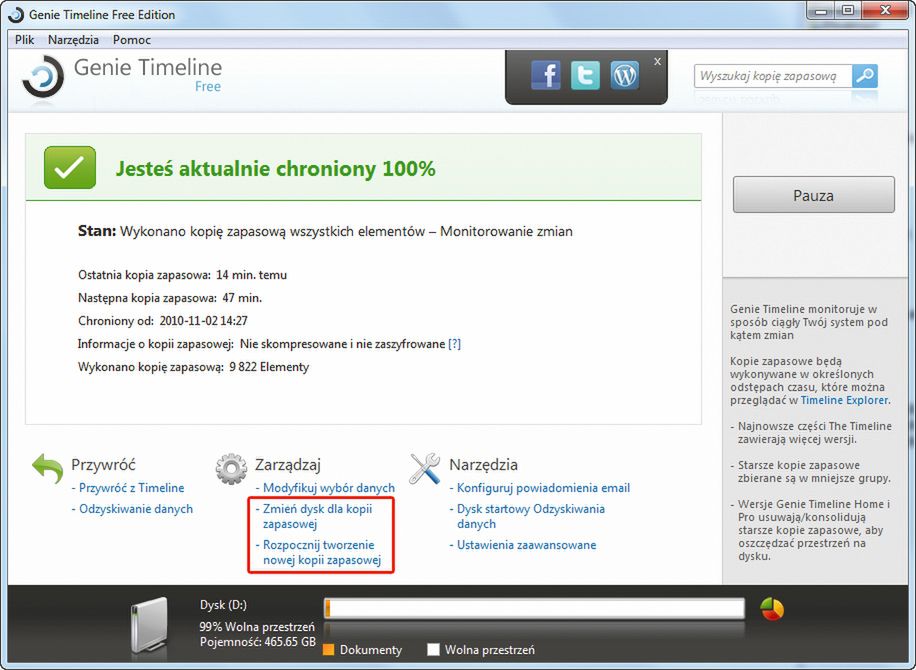Maximize the Genie Timeline window
Image resolution: width=916 pixels, height=670 pixels.
point(848,11)
